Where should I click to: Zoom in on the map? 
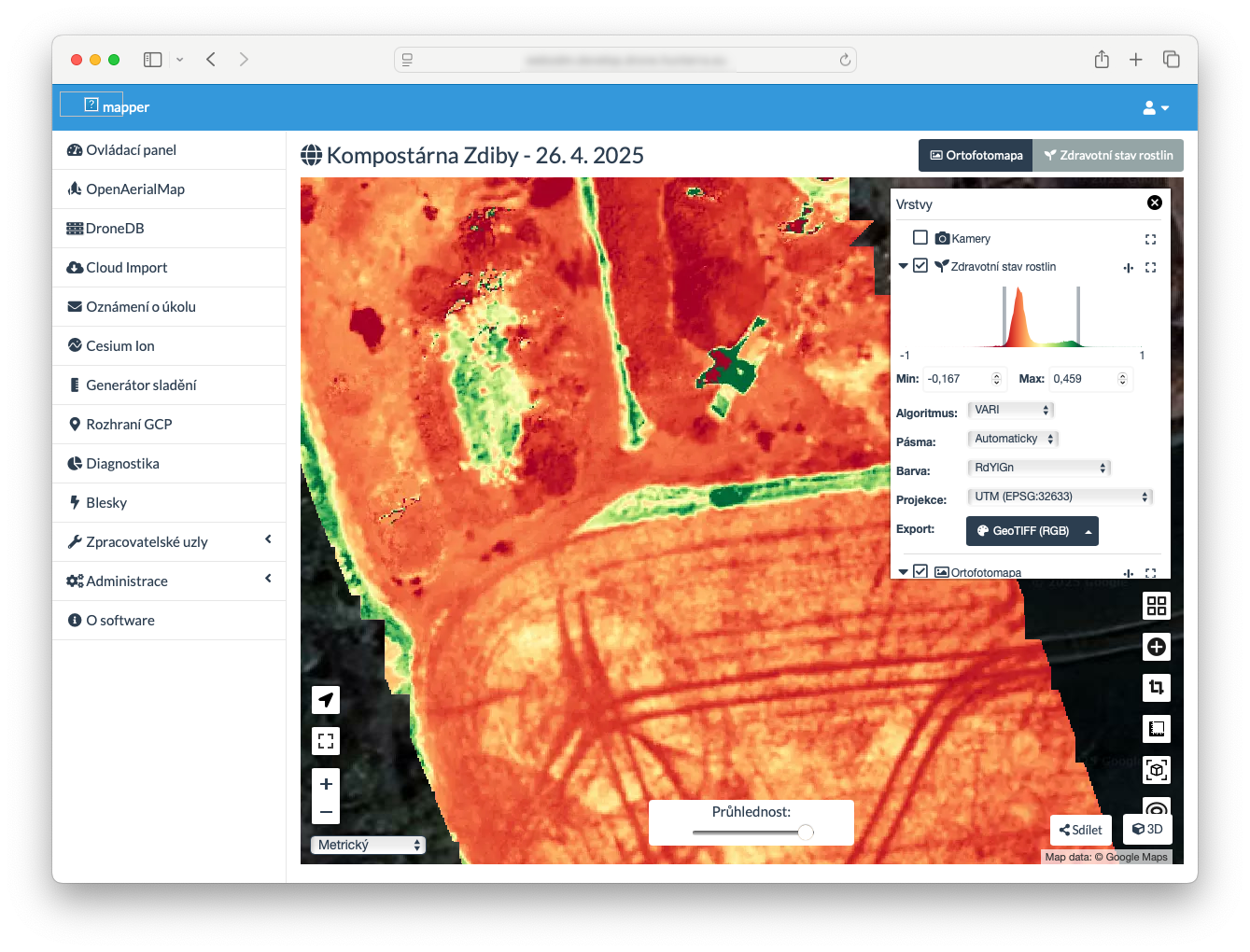coord(326,784)
